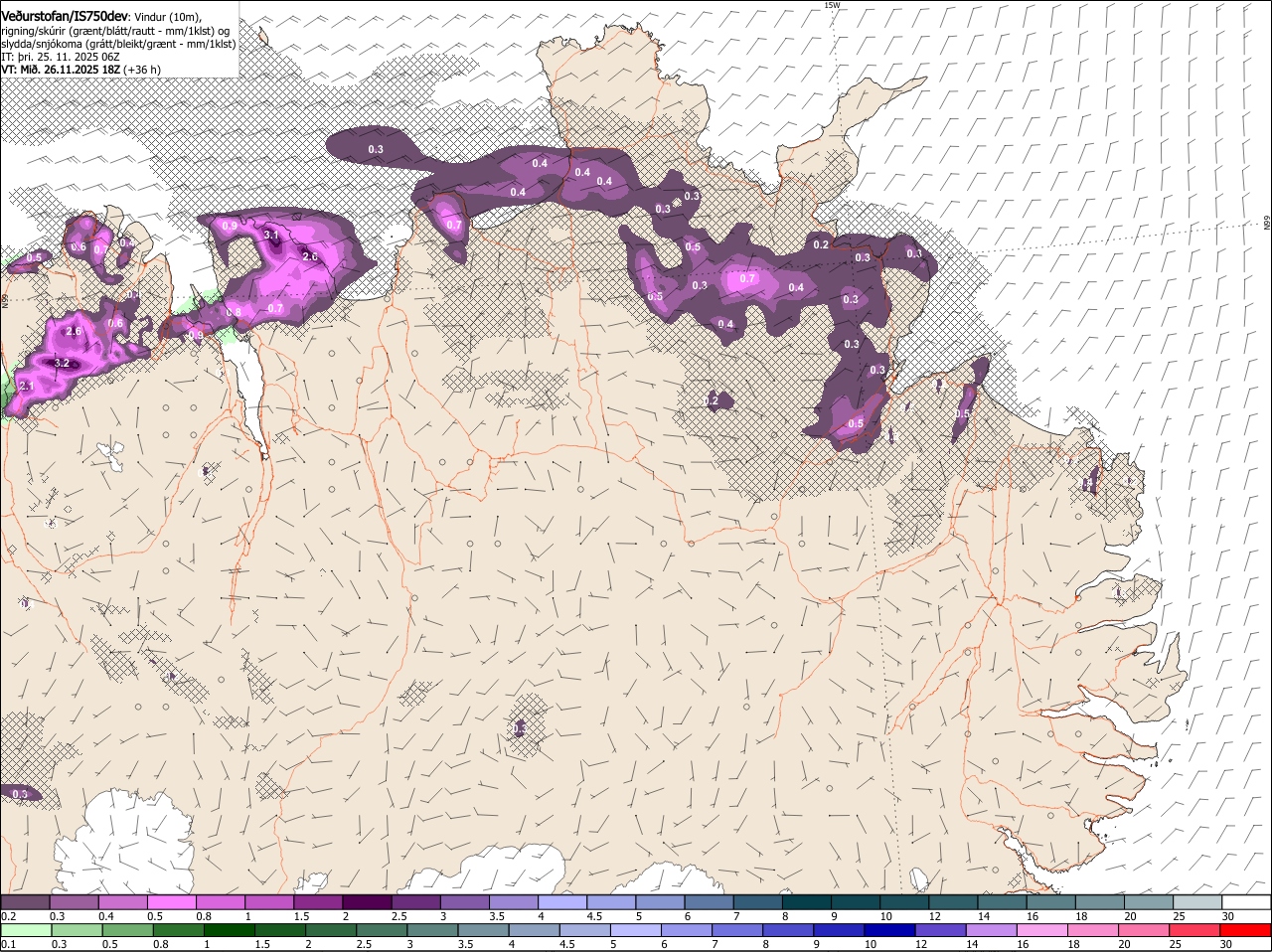The image size is (1272, 952).
Task: Click the 'IT: þri. 25. 11. 2025 06Z' line
Action: (61, 57)
